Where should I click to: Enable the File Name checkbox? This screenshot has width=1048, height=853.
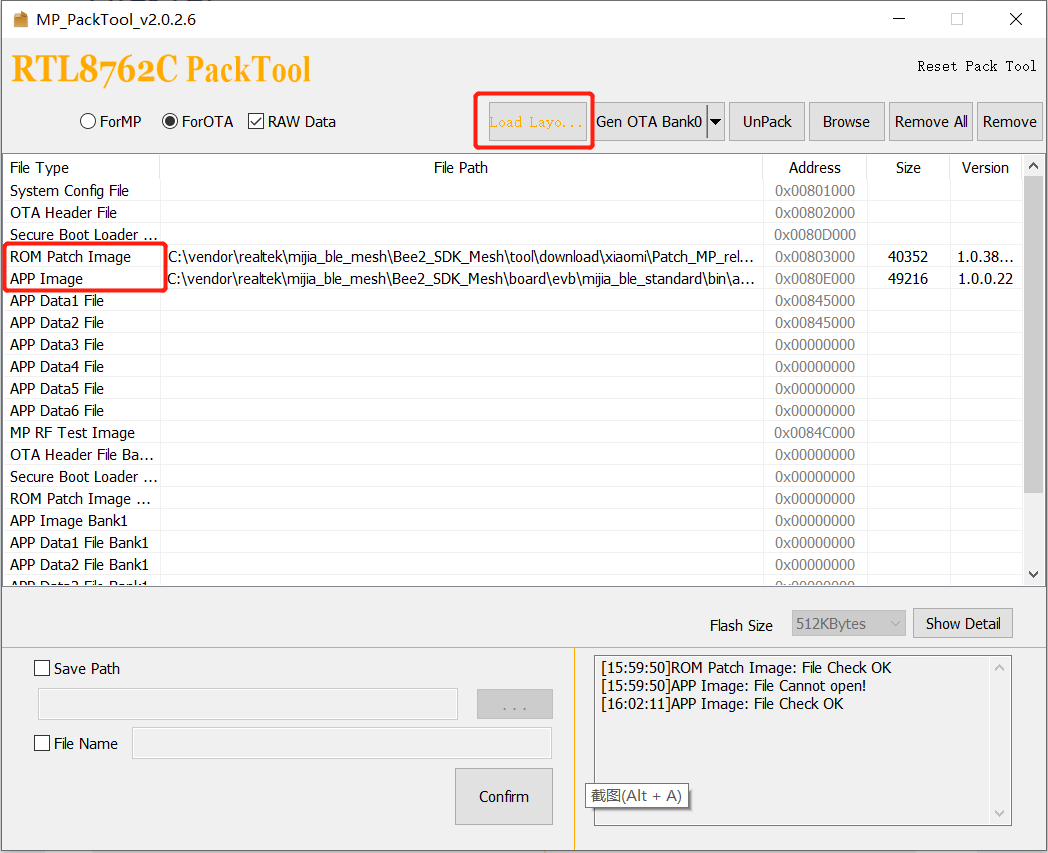[41, 743]
